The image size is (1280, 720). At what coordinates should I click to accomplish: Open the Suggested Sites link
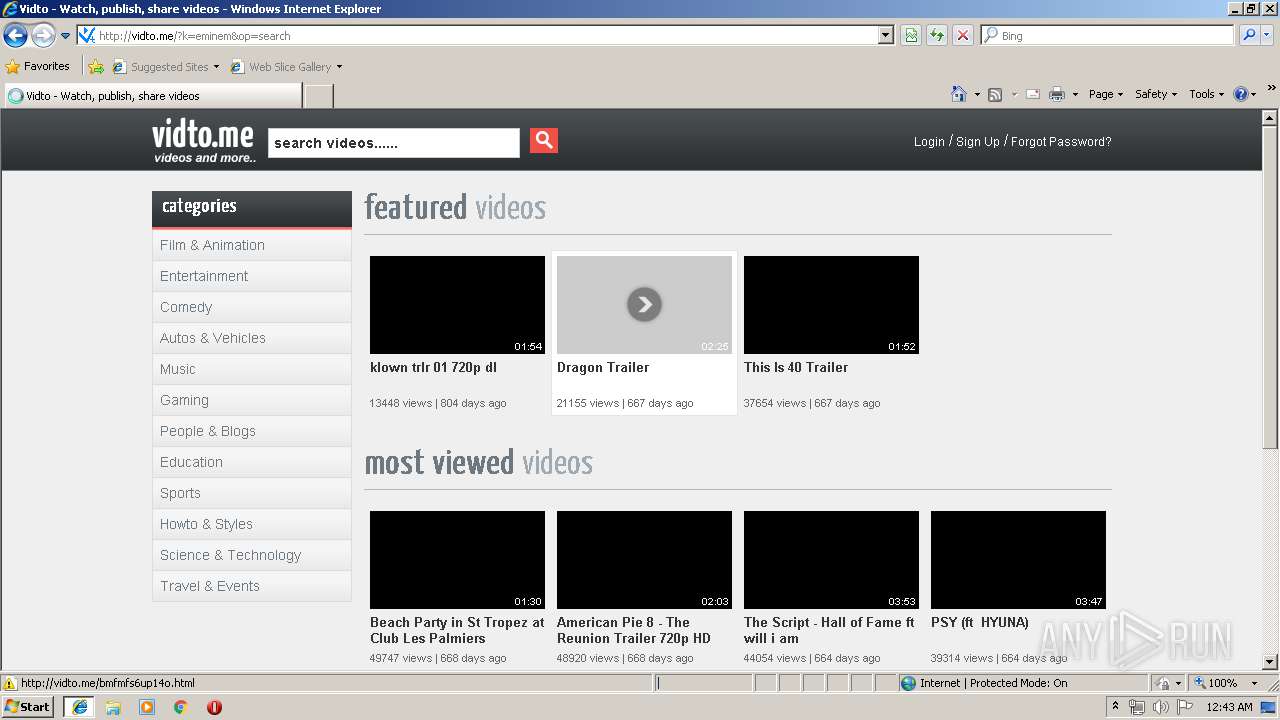click(166, 67)
